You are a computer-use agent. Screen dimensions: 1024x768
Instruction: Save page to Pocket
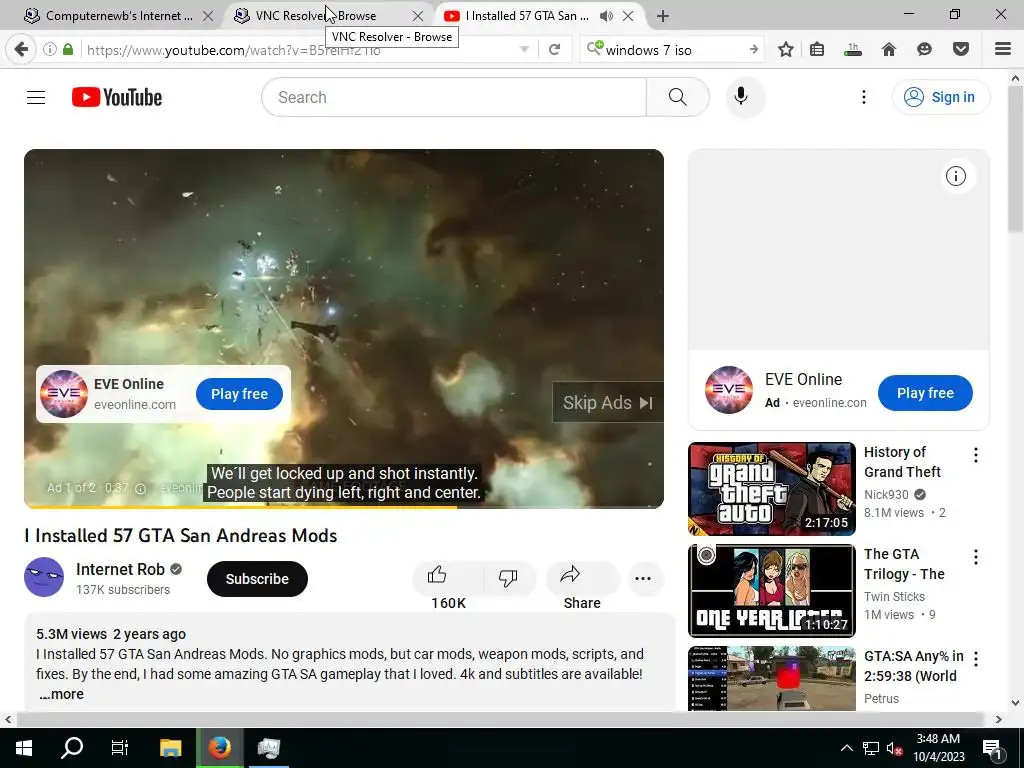[x=961, y=49]
